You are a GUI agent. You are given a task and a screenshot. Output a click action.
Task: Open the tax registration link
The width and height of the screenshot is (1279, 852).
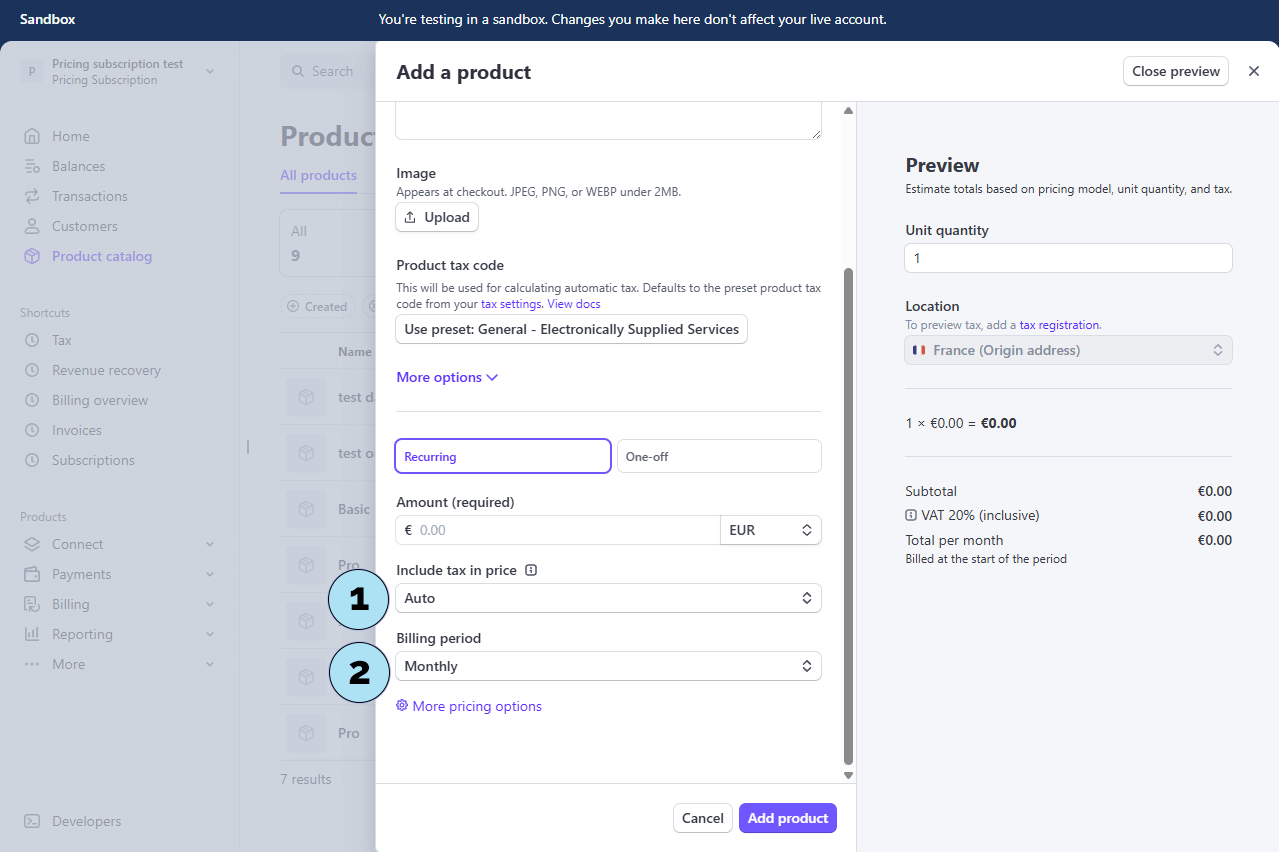pos(1059,325)
